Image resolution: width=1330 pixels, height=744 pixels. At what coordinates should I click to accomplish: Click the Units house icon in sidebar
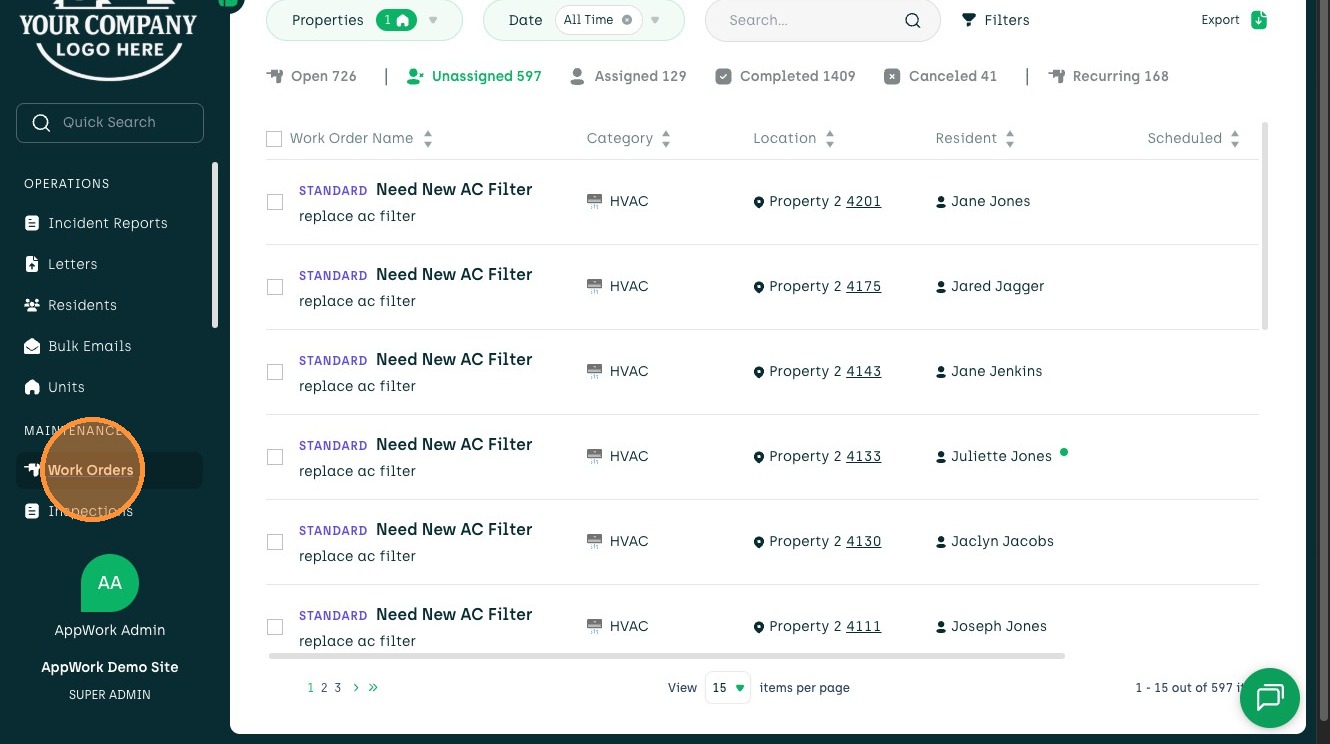32,387
